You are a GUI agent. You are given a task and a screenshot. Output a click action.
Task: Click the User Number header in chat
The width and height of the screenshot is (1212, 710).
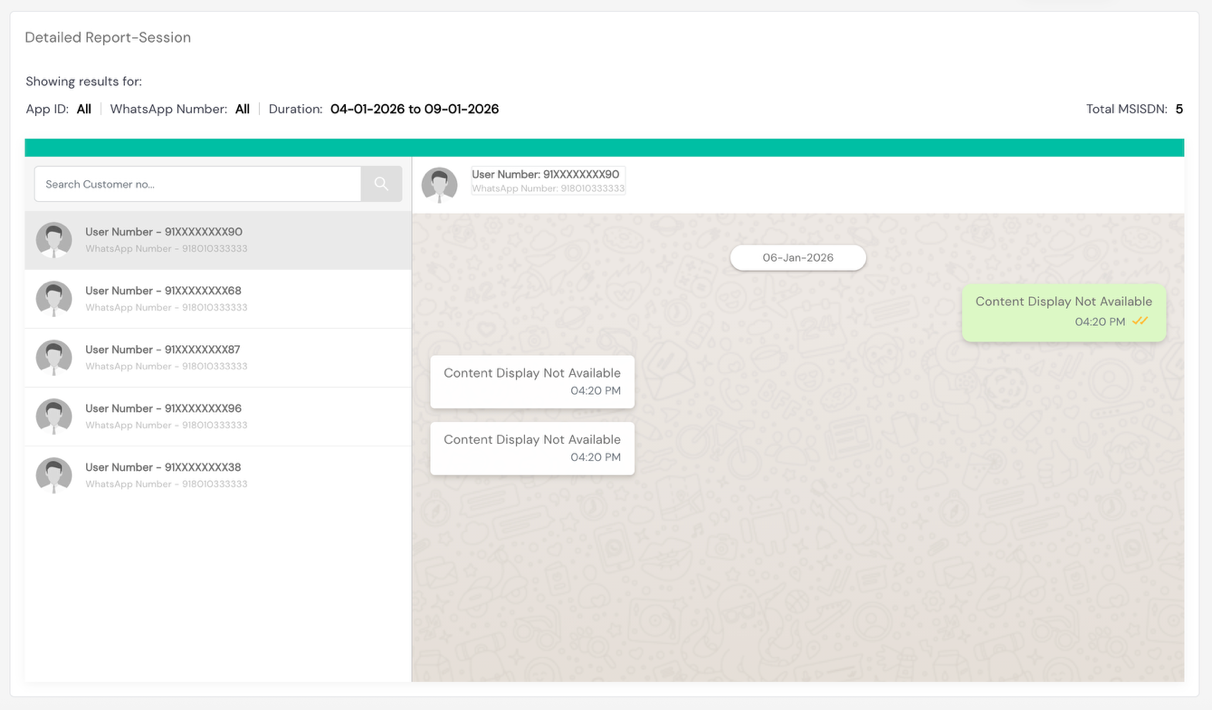tap(545, 174)
